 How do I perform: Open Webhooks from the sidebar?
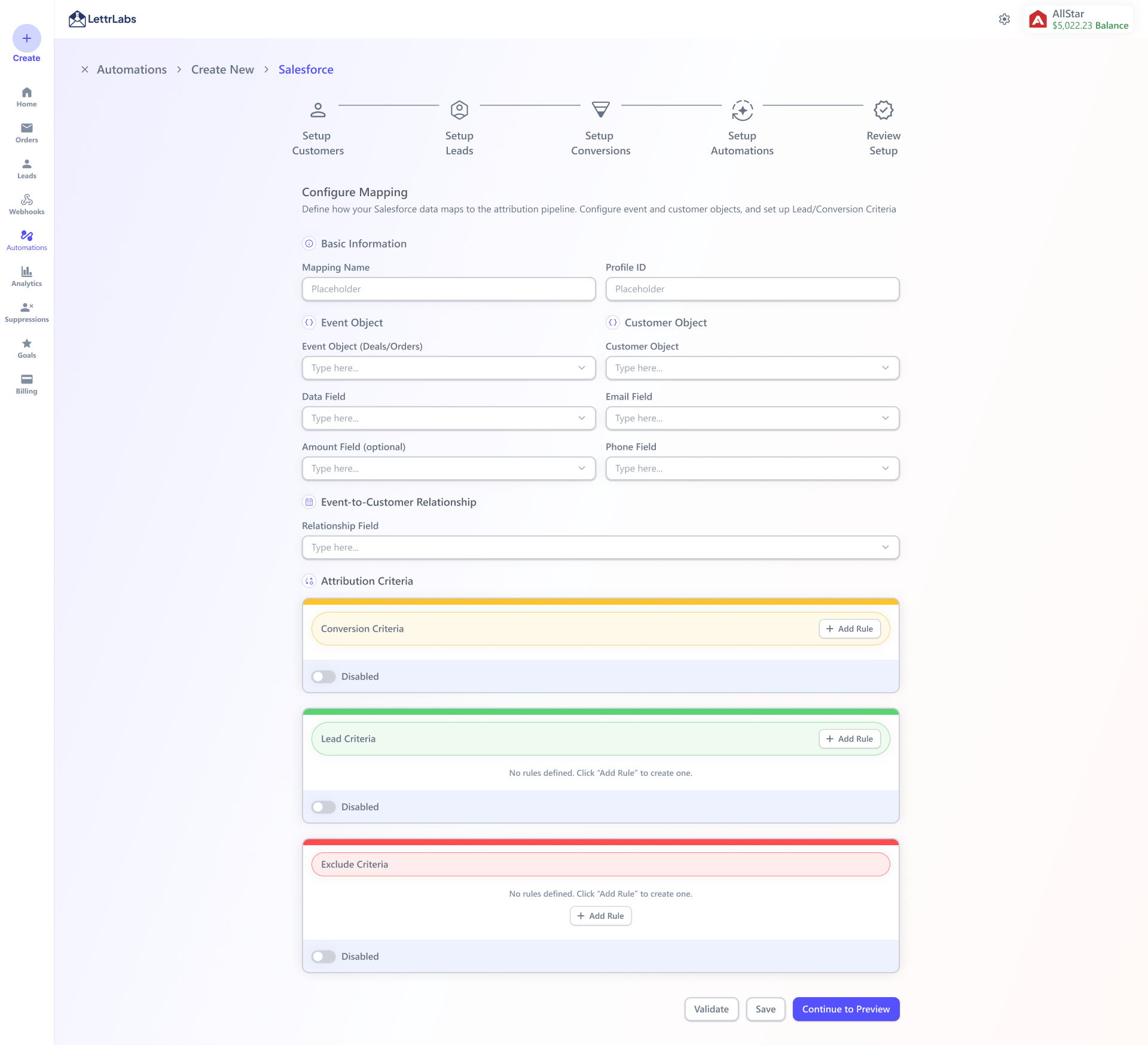click(26, 205)
